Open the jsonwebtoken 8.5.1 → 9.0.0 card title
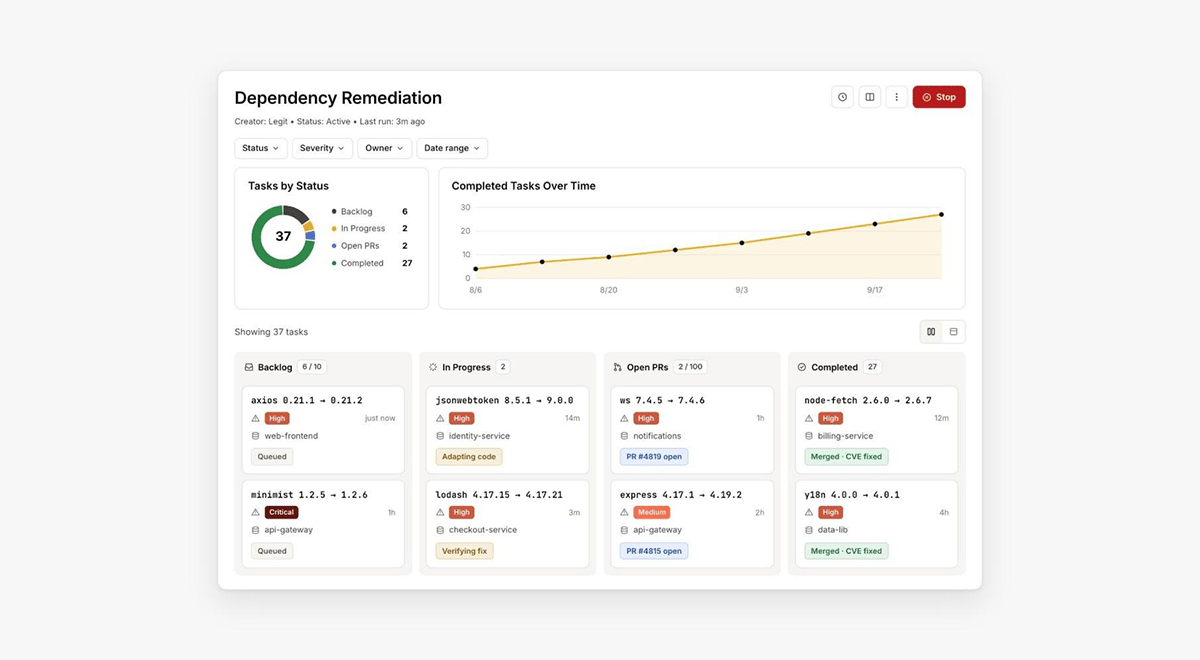Screen dimensions: 1200x660 point(505,400)
